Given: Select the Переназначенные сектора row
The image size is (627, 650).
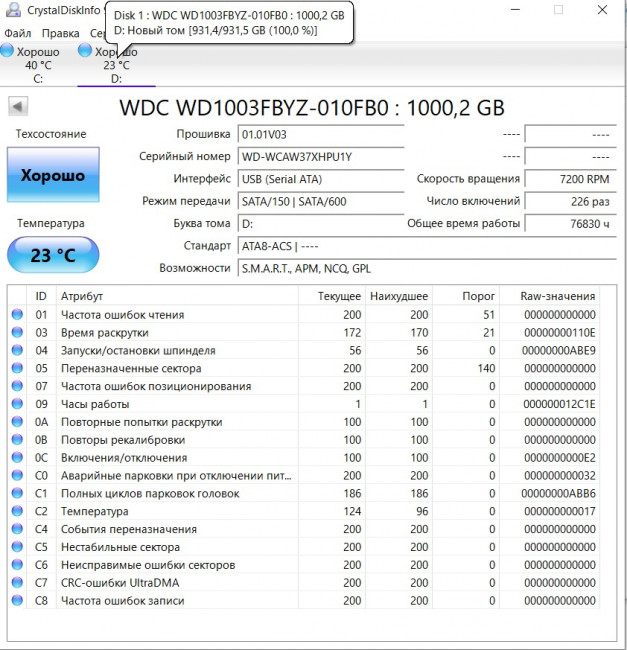Looking at the screenshot, I should click(x=303, y=368).
